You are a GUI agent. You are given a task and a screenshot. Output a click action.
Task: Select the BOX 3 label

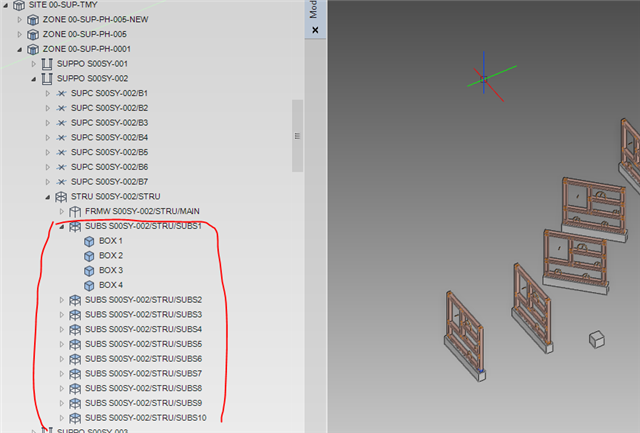pyautogui.click(x=111, y=270)
